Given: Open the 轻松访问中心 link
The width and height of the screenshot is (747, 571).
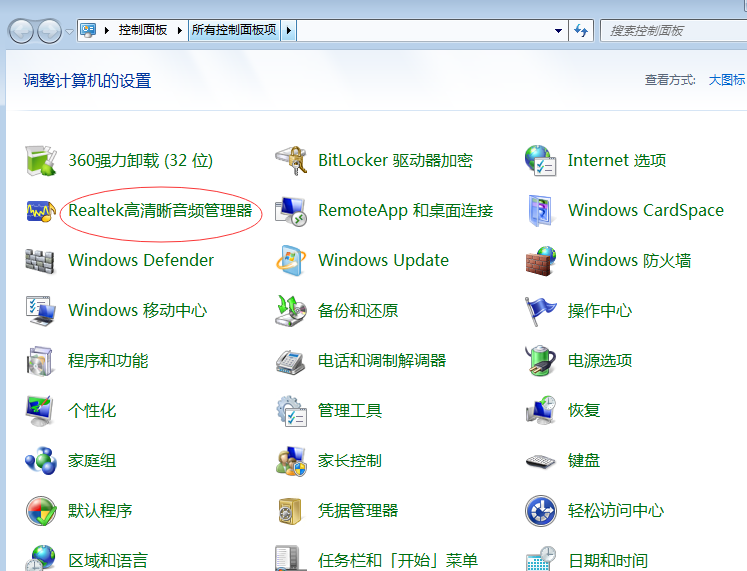Looking at the screenshot, I should (x=616, y=511).
